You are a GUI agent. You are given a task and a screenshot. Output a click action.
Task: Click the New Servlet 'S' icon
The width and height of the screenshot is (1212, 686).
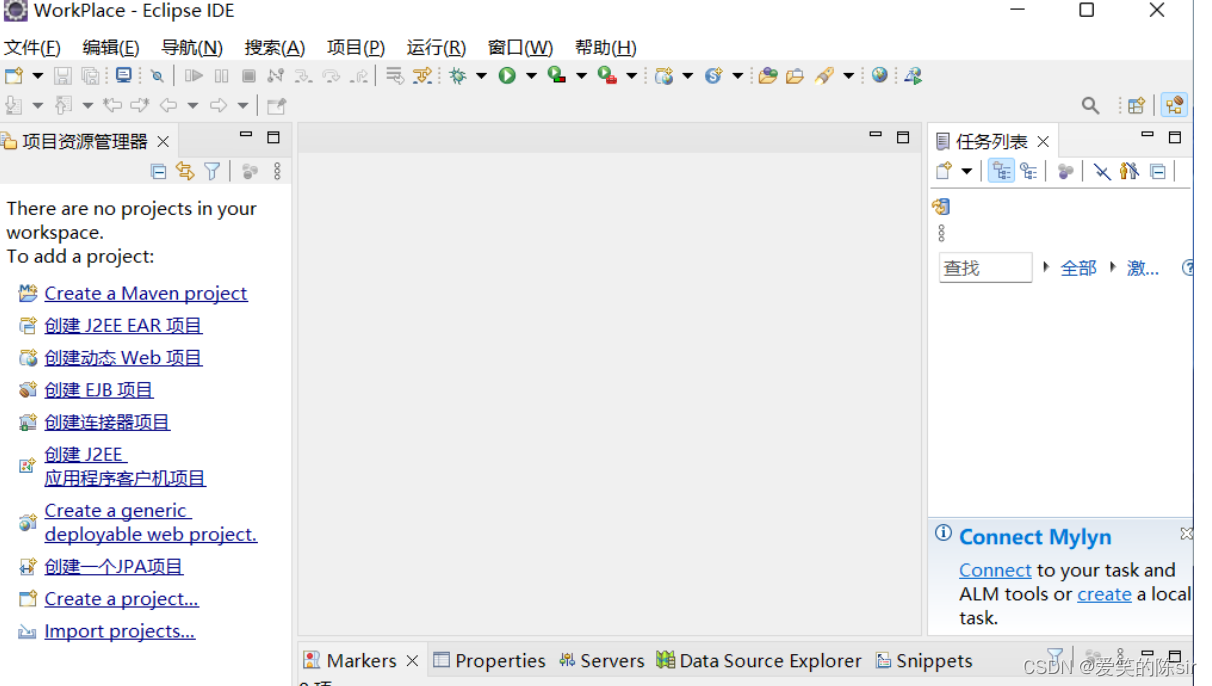[x=713, y=75]
